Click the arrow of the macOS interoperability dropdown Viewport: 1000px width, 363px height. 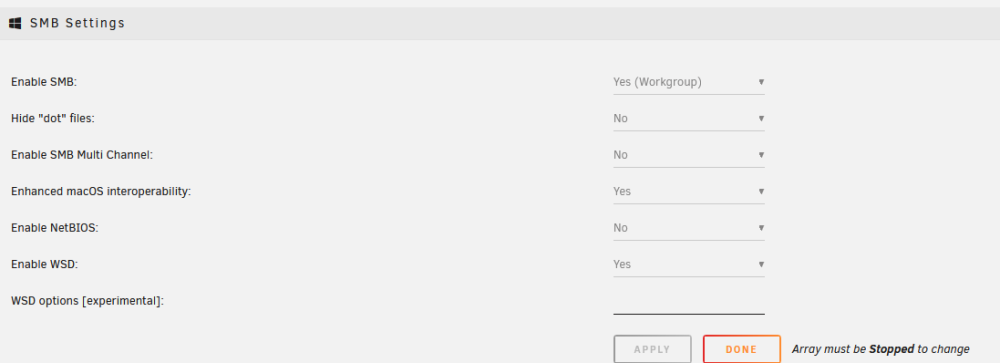click(761, 191)
